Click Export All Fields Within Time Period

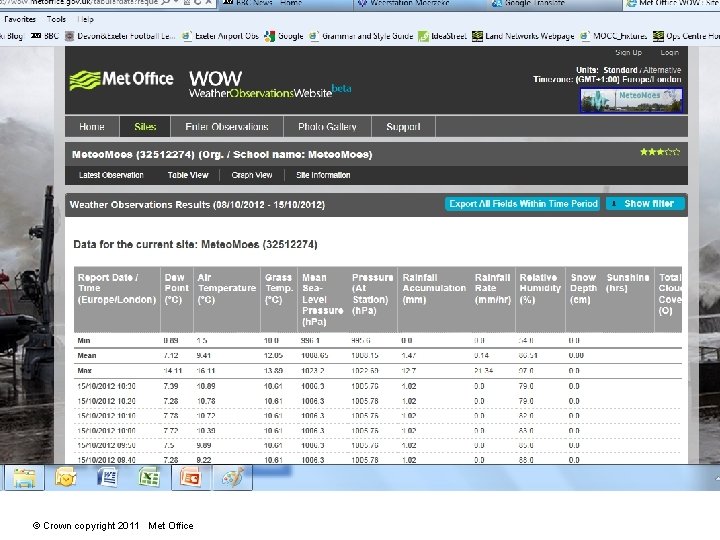pyautogui.click(x=523, y=204)
